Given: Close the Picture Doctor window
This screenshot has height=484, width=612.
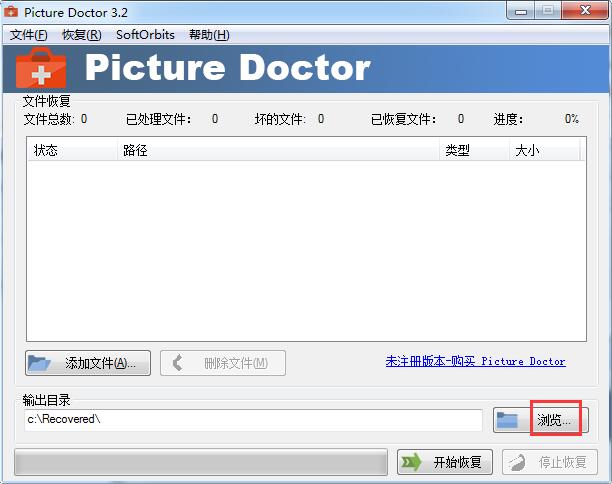Looking at the screenshot, I should click(585, 10).
